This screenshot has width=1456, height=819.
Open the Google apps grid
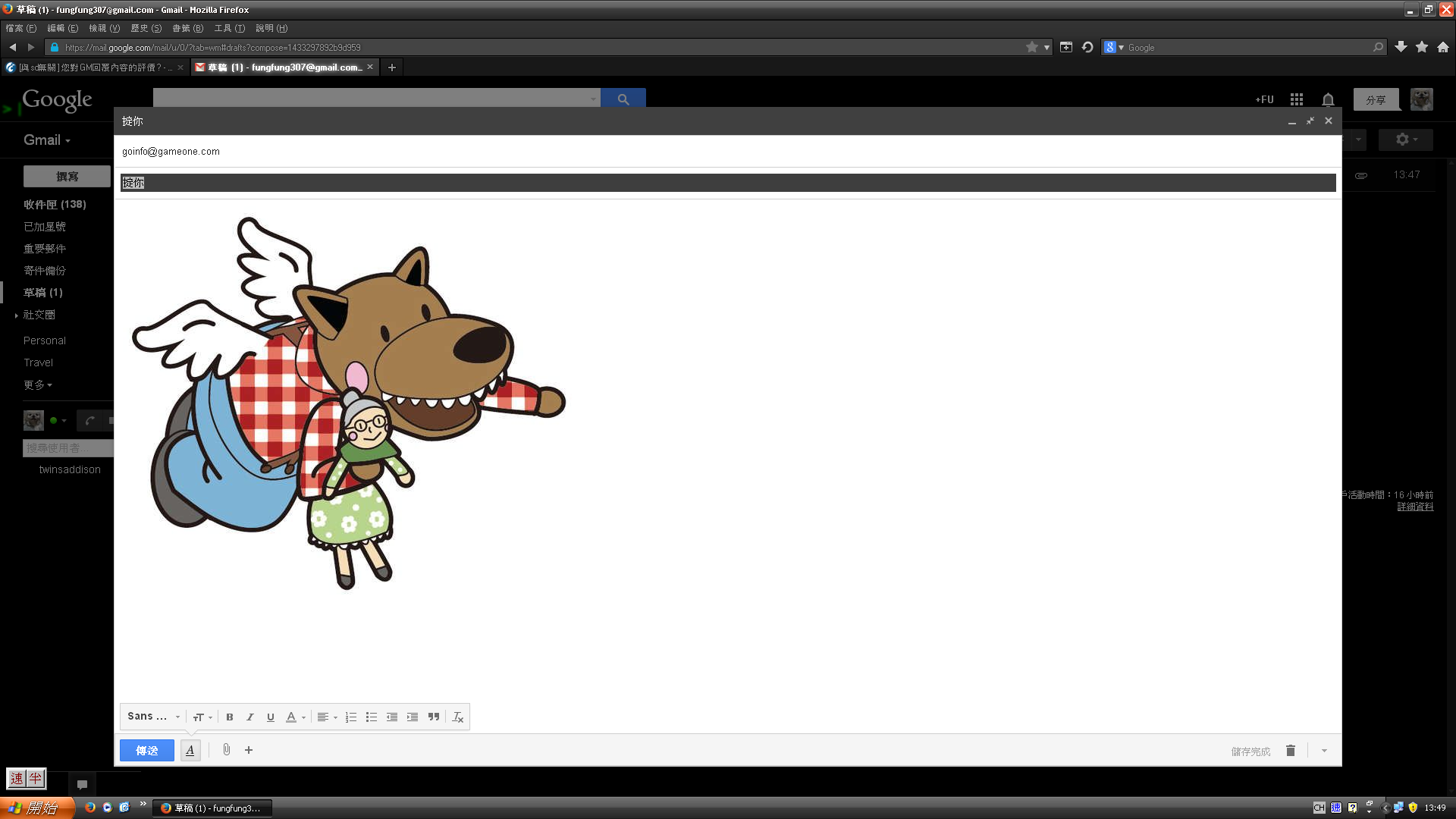tap(1297, 99)
